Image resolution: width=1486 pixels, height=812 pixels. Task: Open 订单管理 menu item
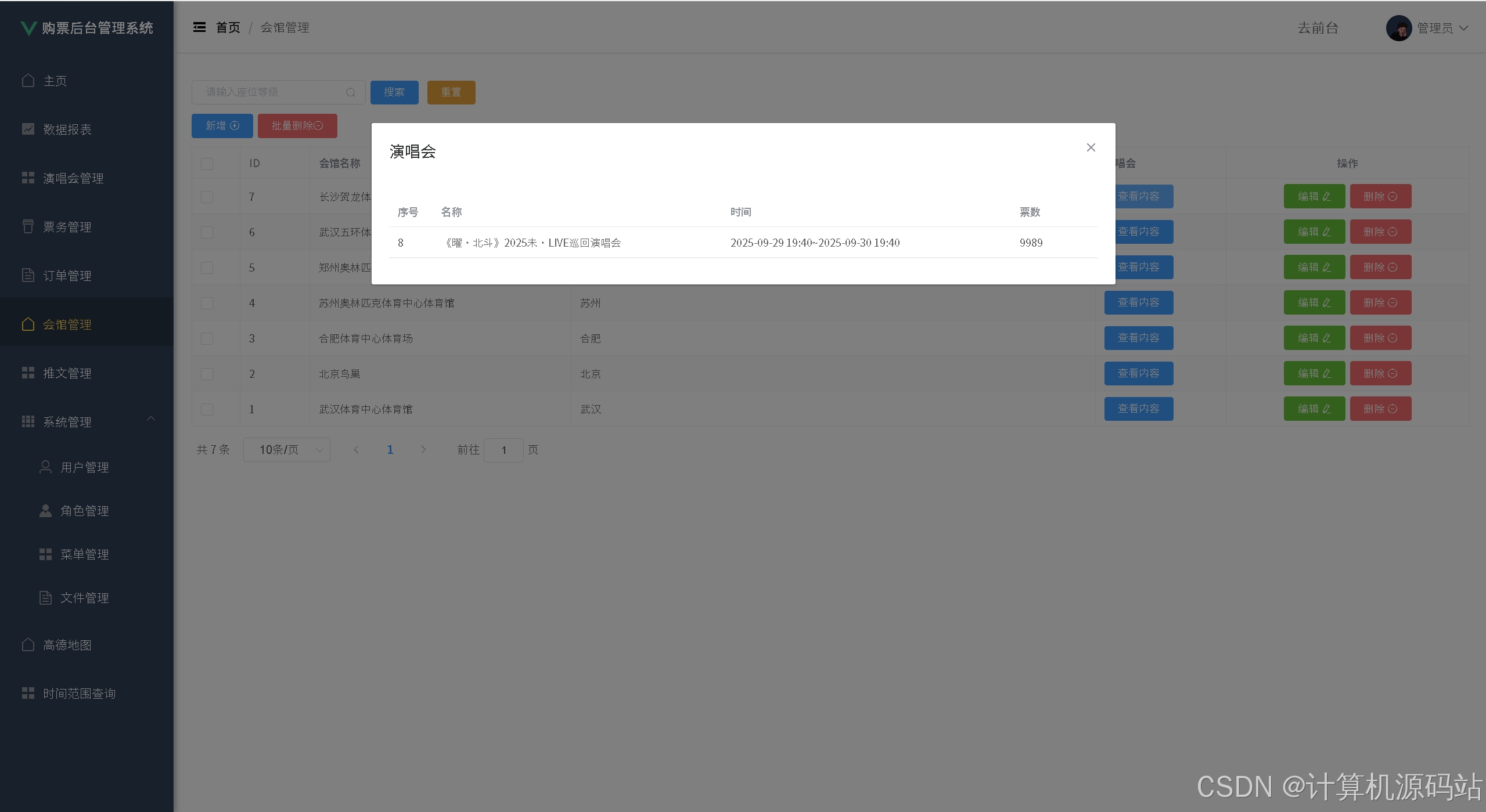click(87, 275)
